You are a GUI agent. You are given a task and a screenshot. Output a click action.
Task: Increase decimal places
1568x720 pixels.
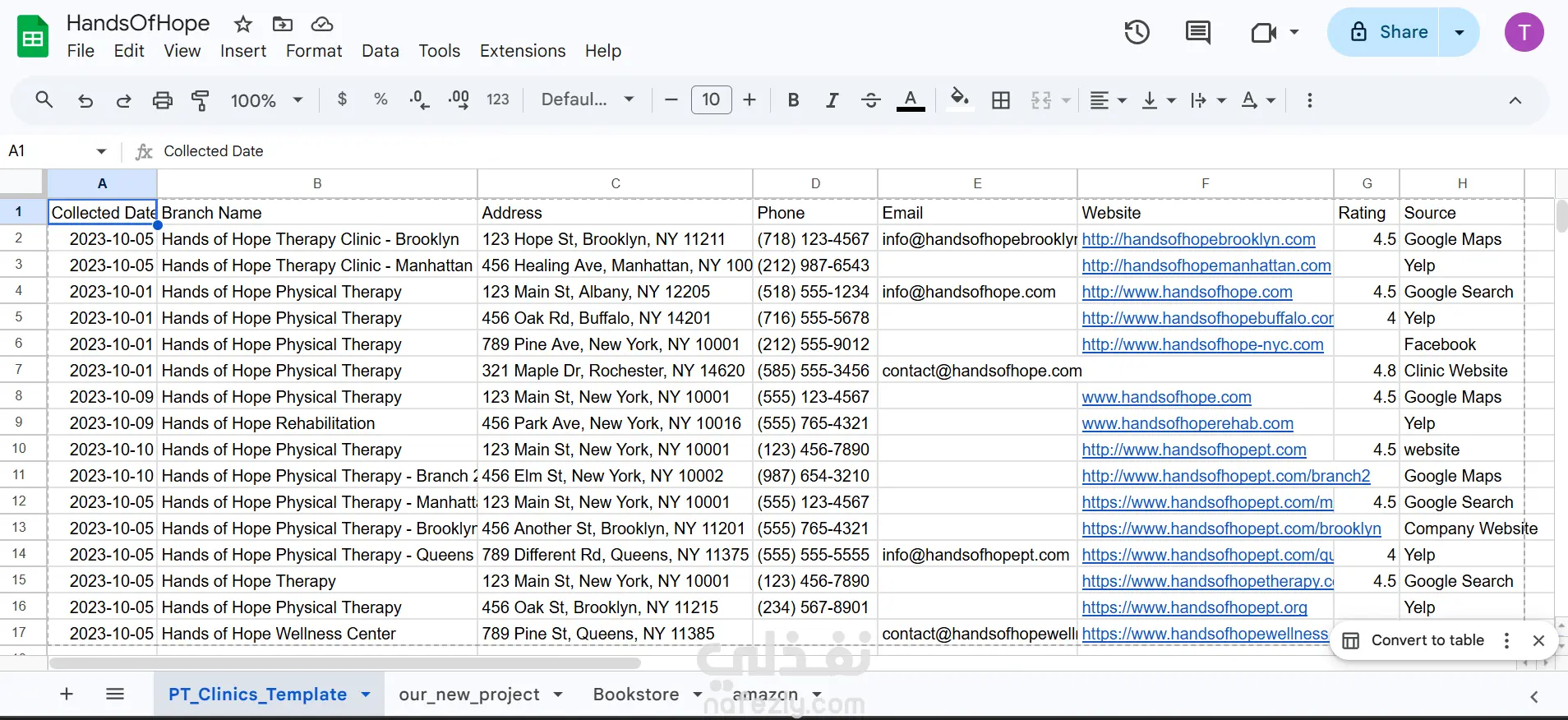(x=459, y=99)
